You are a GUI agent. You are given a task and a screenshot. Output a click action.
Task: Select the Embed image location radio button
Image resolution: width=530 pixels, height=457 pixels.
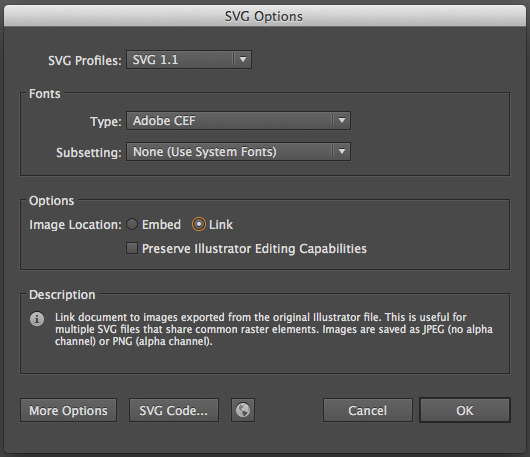click(132, 224)
